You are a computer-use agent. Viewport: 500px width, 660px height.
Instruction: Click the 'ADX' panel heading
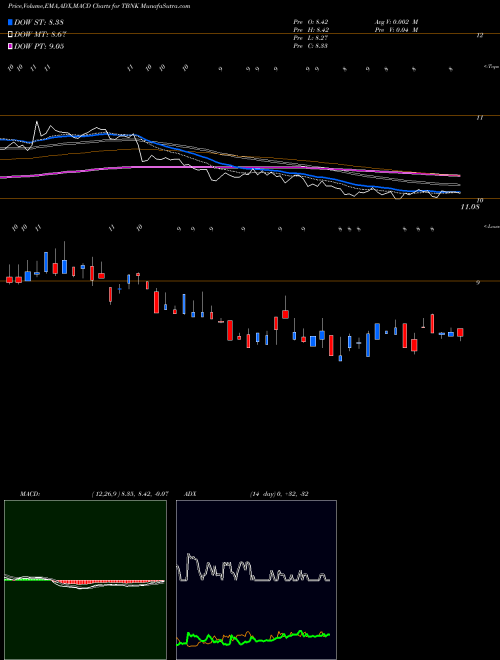pos(190,494)
